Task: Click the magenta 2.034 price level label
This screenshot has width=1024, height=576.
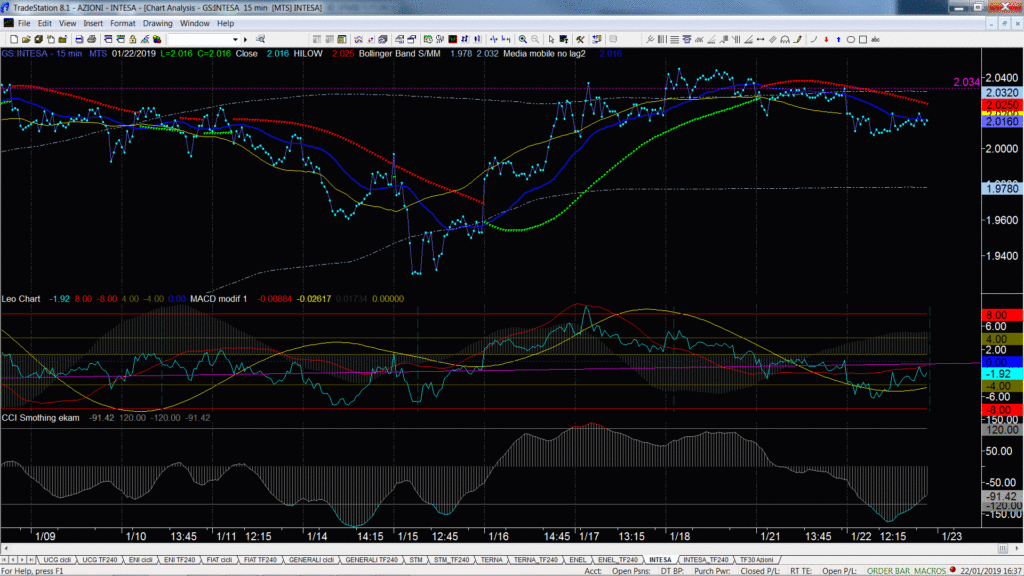Action: click(967, 82)
